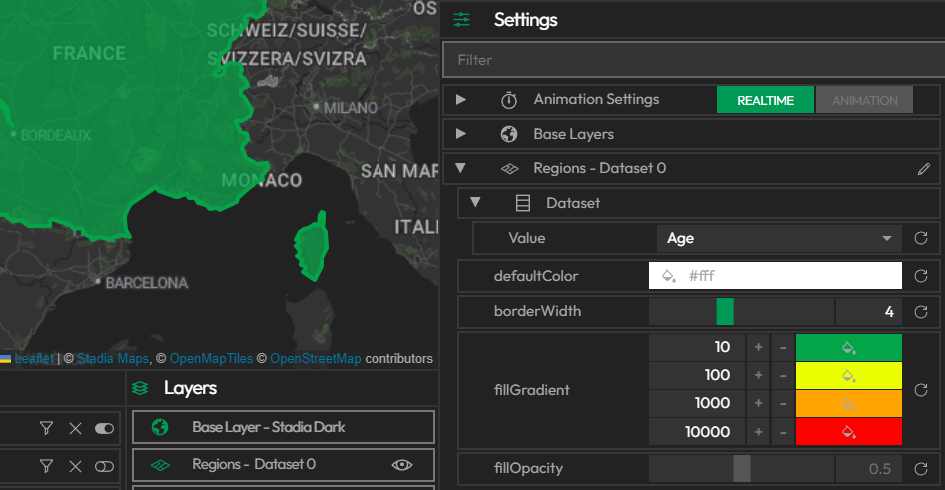The image size is (945, 490).
Task: Reset borderWidth using its refresh icon
Action: [x=921, y=312]
